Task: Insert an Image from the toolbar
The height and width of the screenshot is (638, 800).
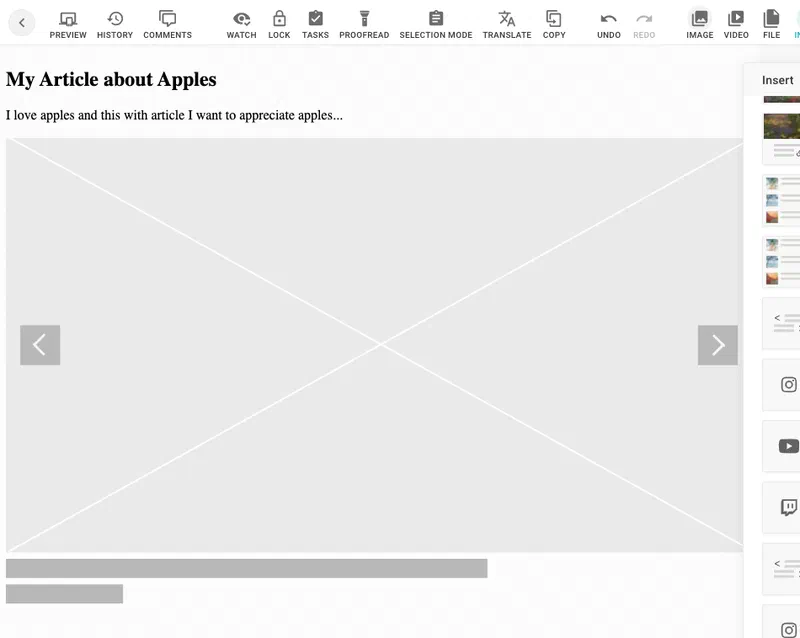Action: pyautogui.click(x=699, y=24)
